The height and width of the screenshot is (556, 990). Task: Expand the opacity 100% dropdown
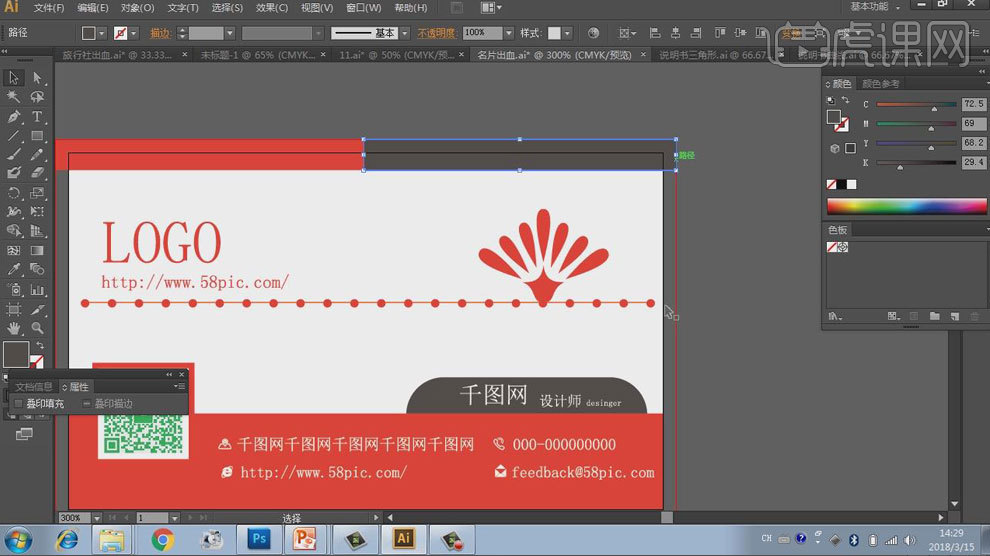tap(509, 33)
